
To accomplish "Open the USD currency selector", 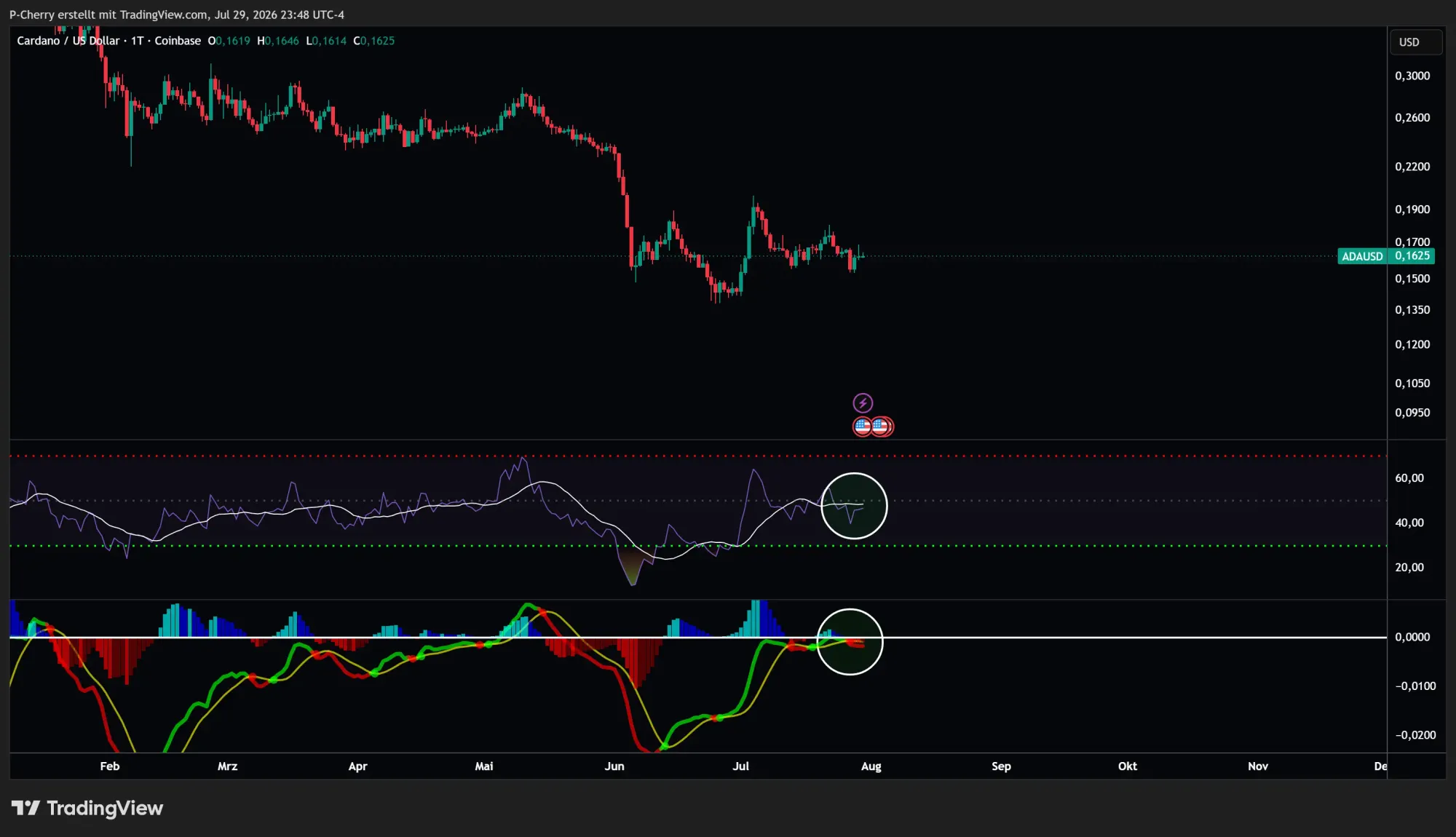I will click(1415, 42).
